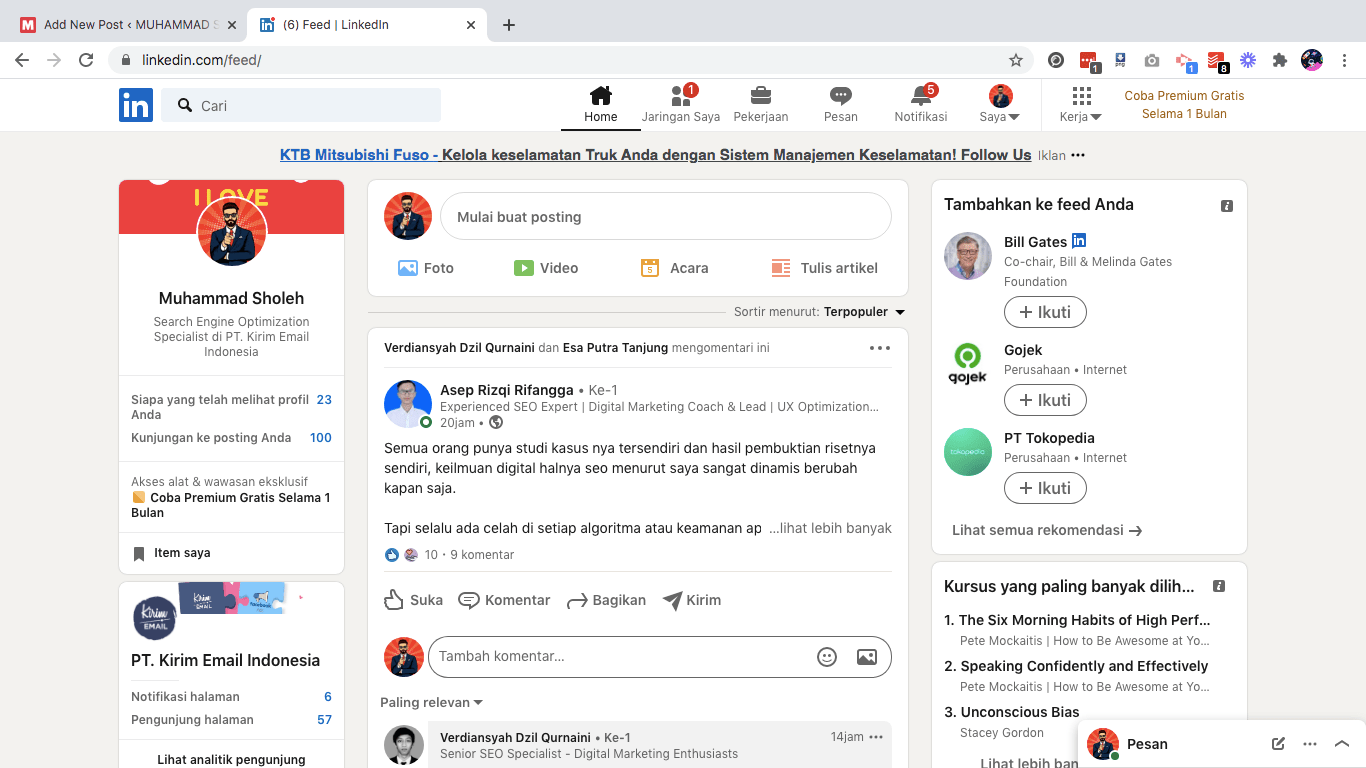Click Foto photo upload icon
This screenshot has width=1366, height=768.
click(408, 268)
